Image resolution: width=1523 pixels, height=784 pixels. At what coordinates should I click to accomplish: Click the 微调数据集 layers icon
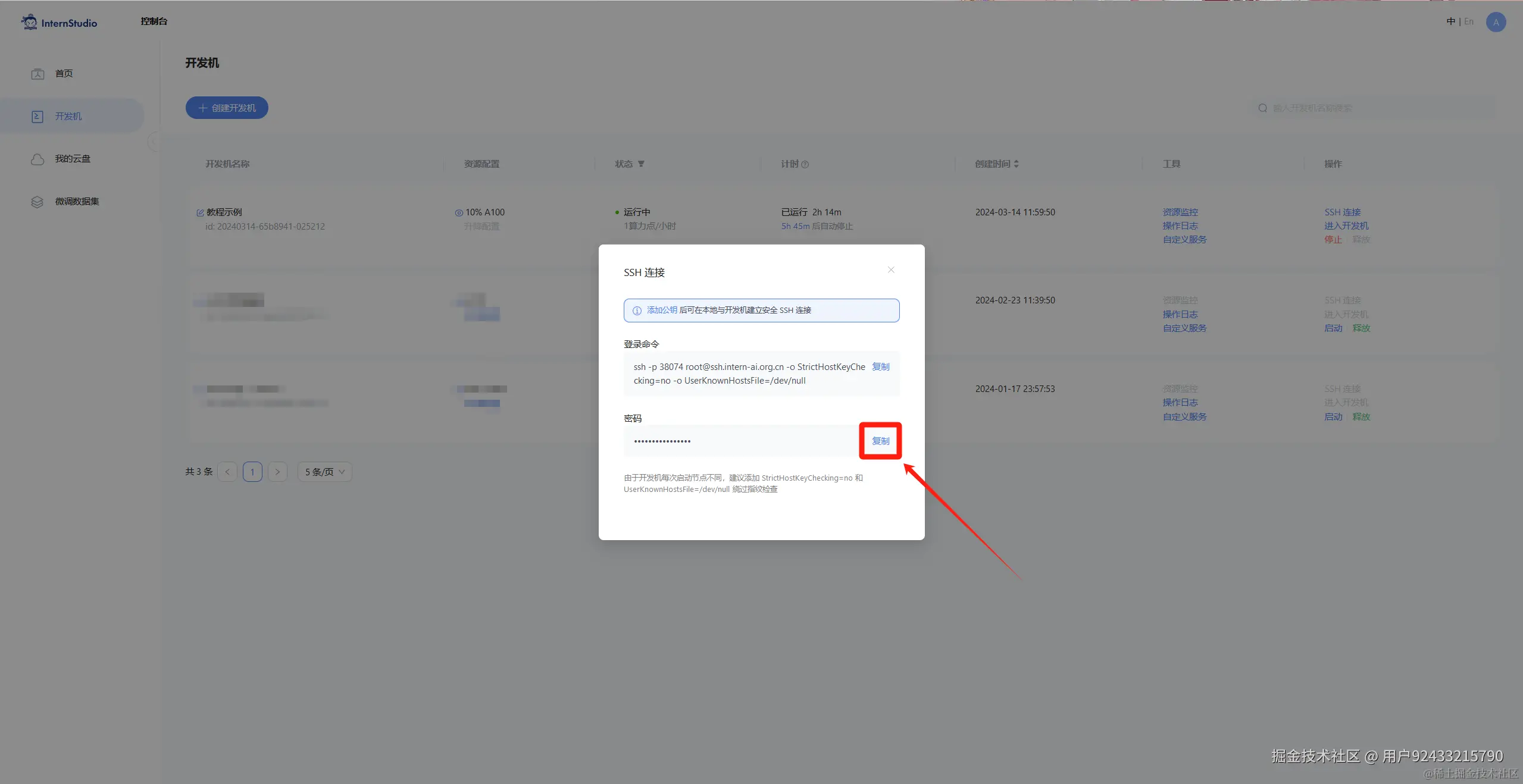37,202
